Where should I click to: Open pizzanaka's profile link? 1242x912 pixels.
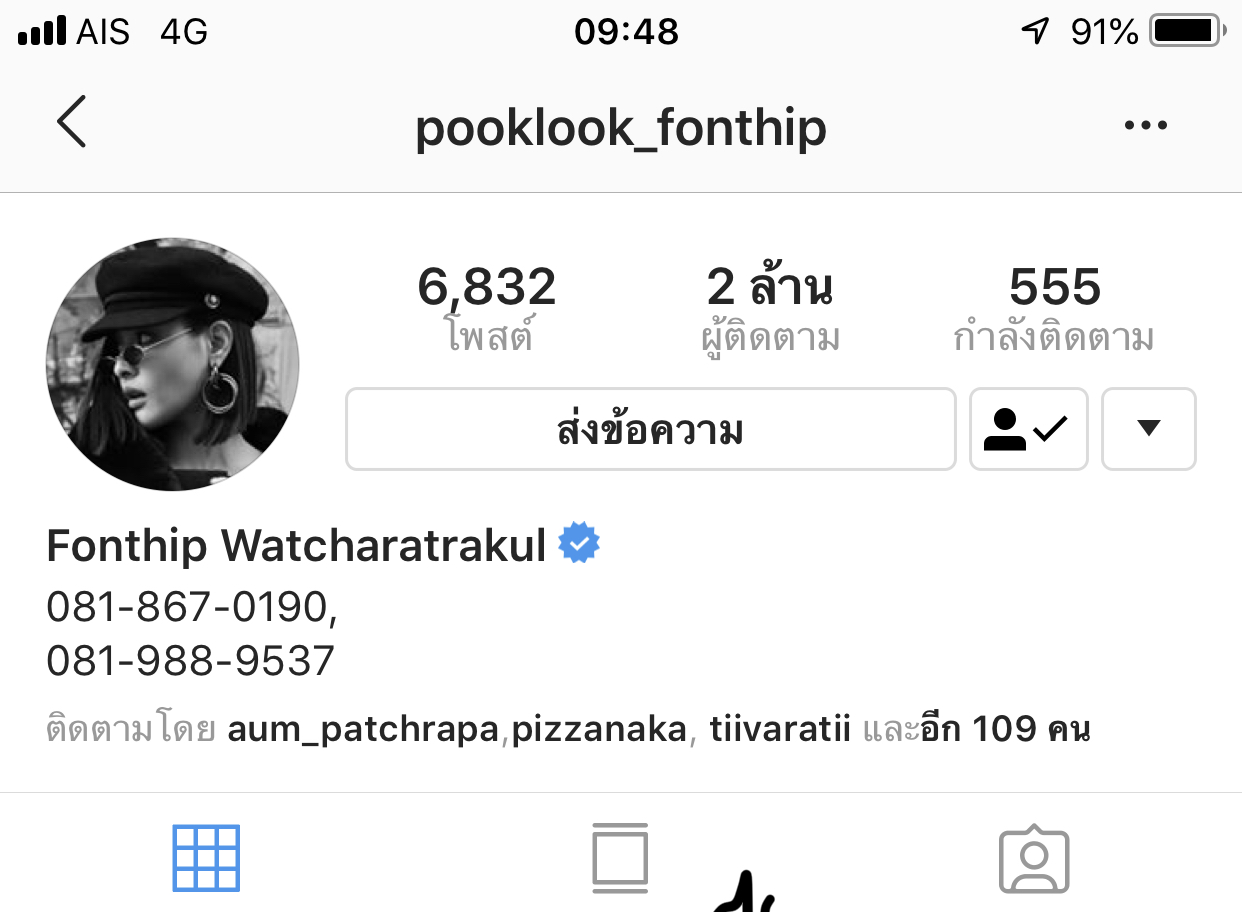click(599, 730)
